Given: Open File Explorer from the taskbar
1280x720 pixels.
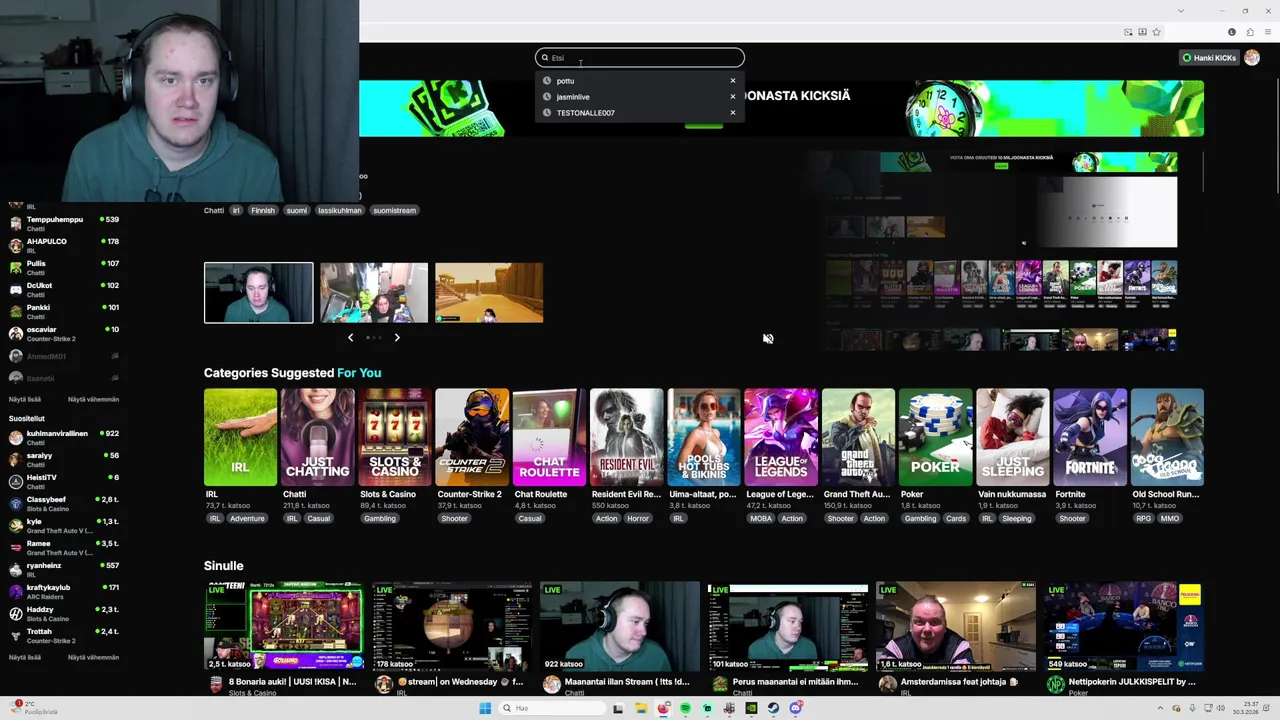Looking at the screenshot, I should click(641, 708).
